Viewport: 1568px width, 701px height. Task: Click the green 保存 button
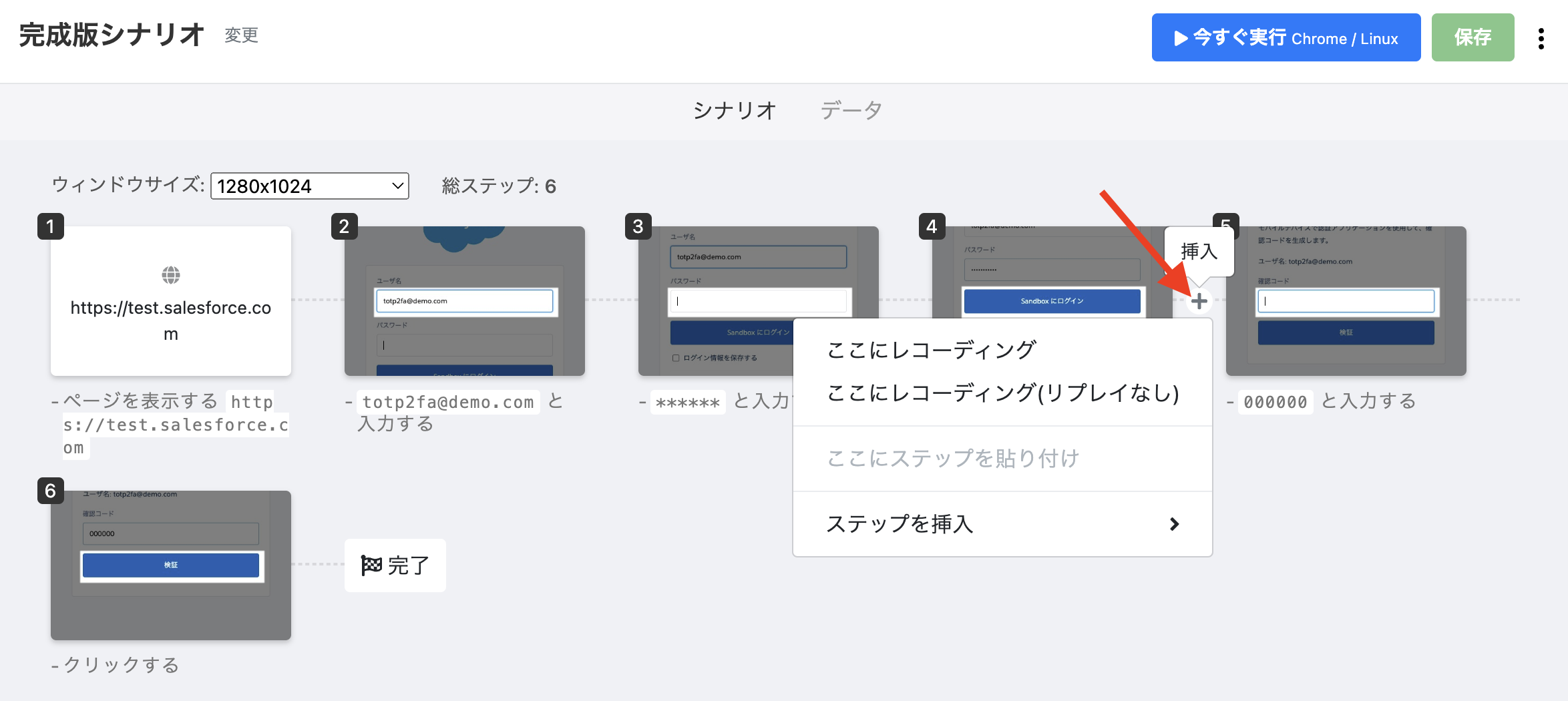1473,37
